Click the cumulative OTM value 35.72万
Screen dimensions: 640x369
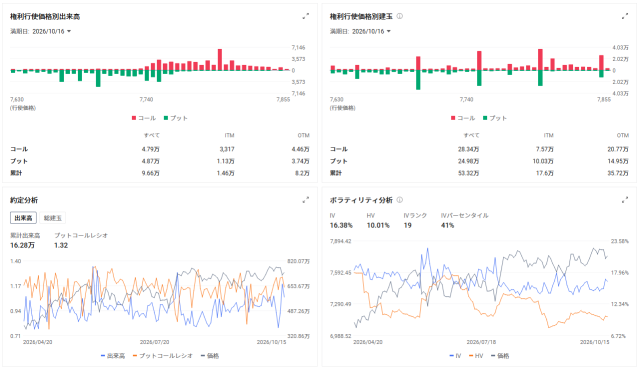pos(618,173)
